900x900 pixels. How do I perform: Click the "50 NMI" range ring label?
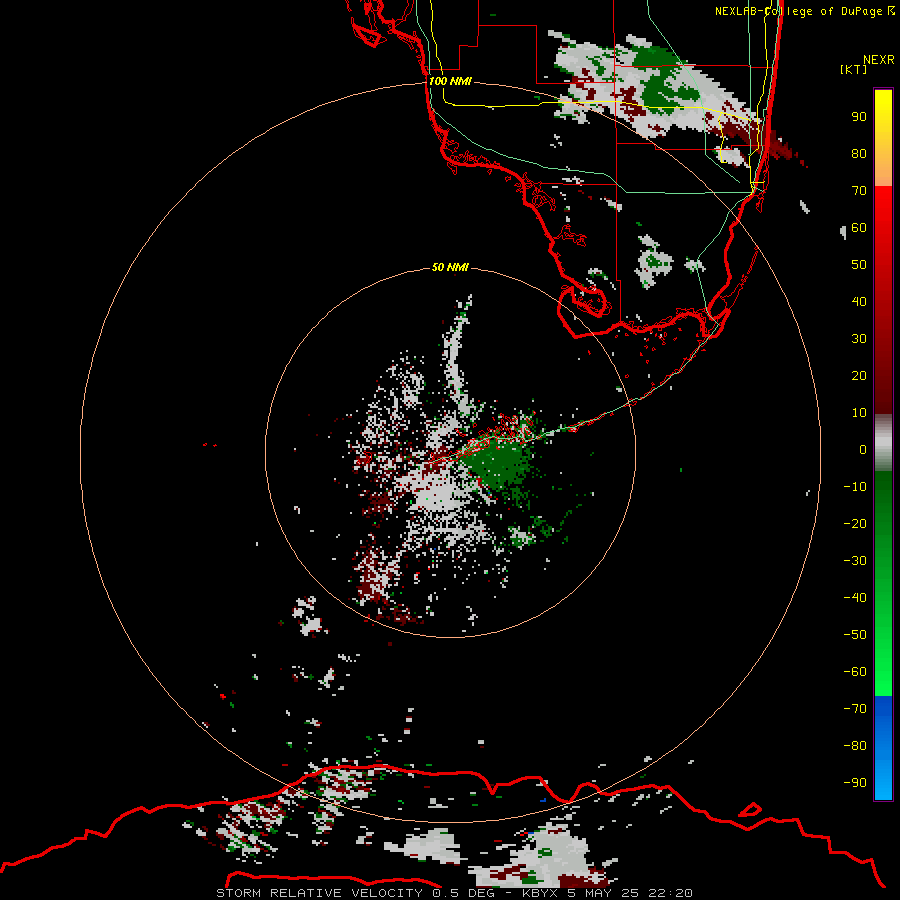(x=450, y=267)
